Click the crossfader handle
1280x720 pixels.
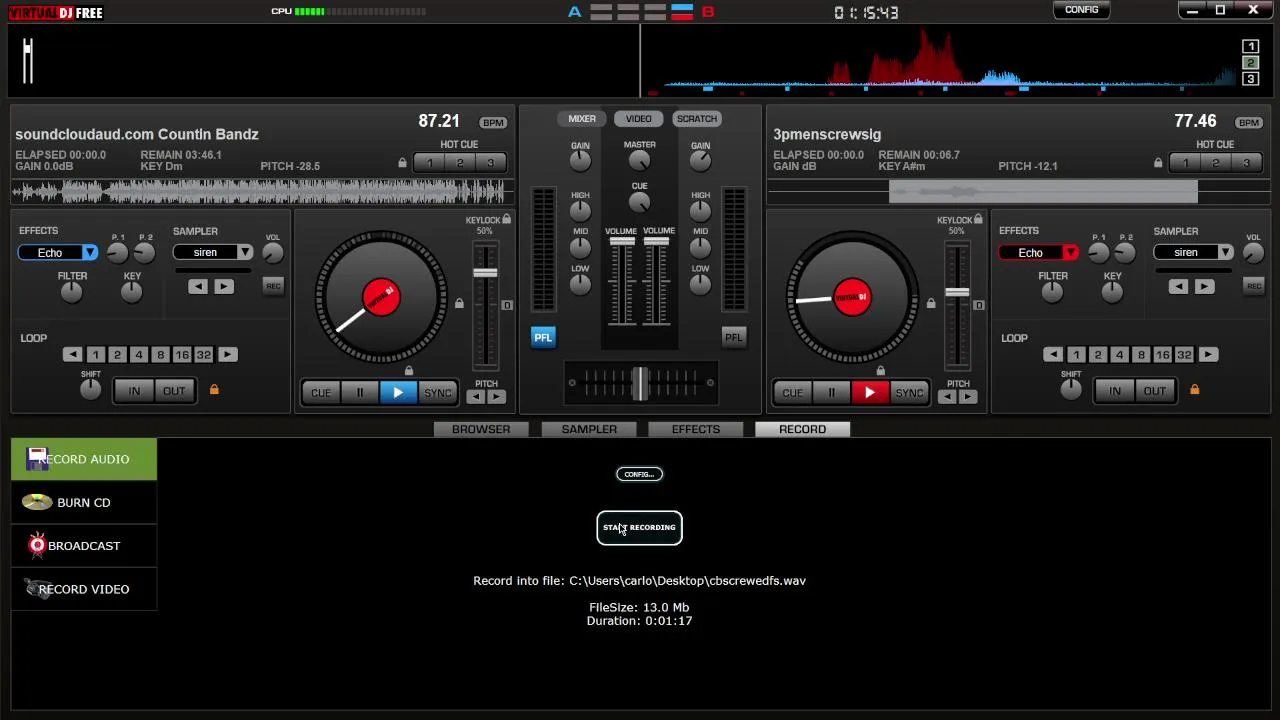click(x=639, y=384)
